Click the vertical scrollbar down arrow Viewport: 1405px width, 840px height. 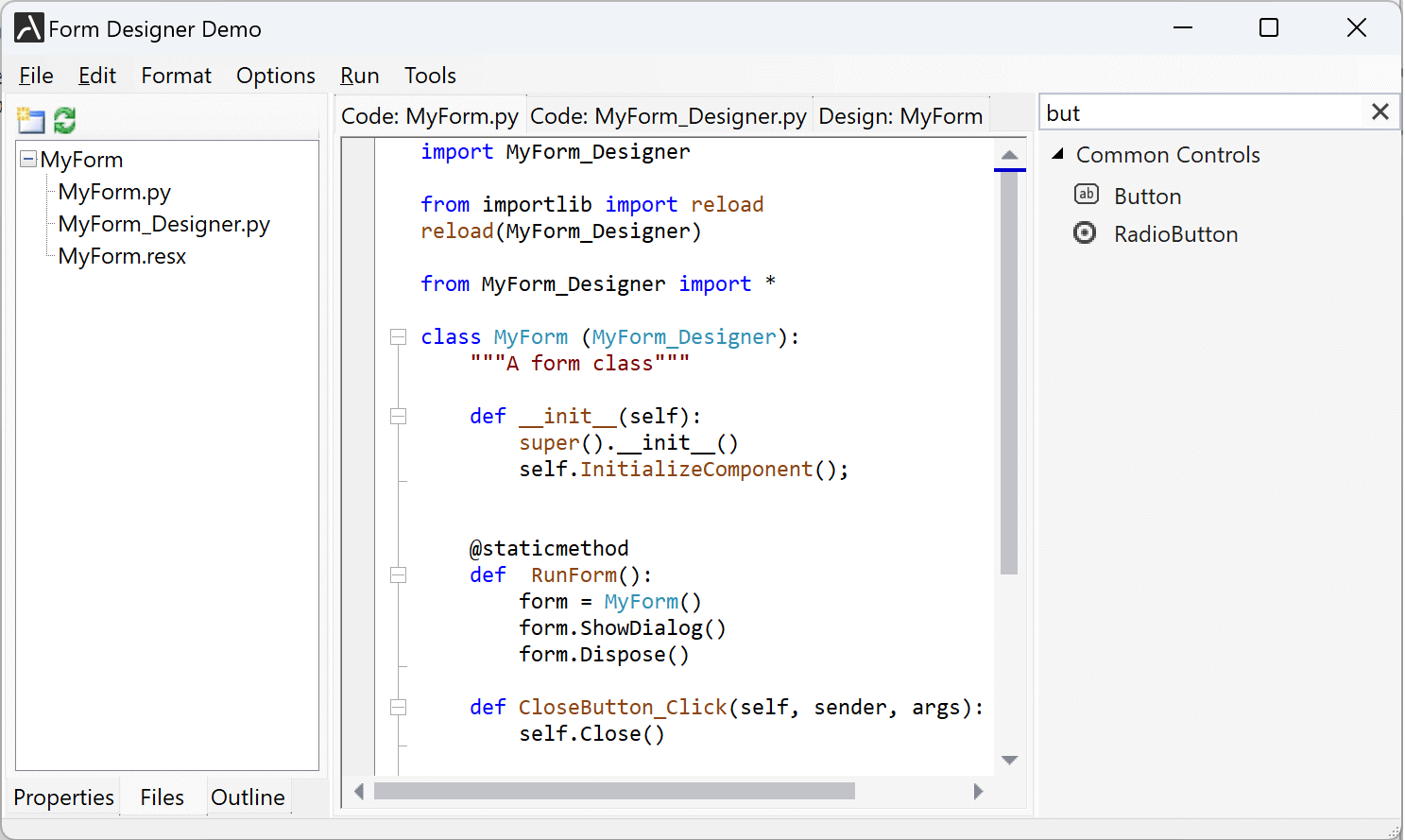(x=1009, y=760)
